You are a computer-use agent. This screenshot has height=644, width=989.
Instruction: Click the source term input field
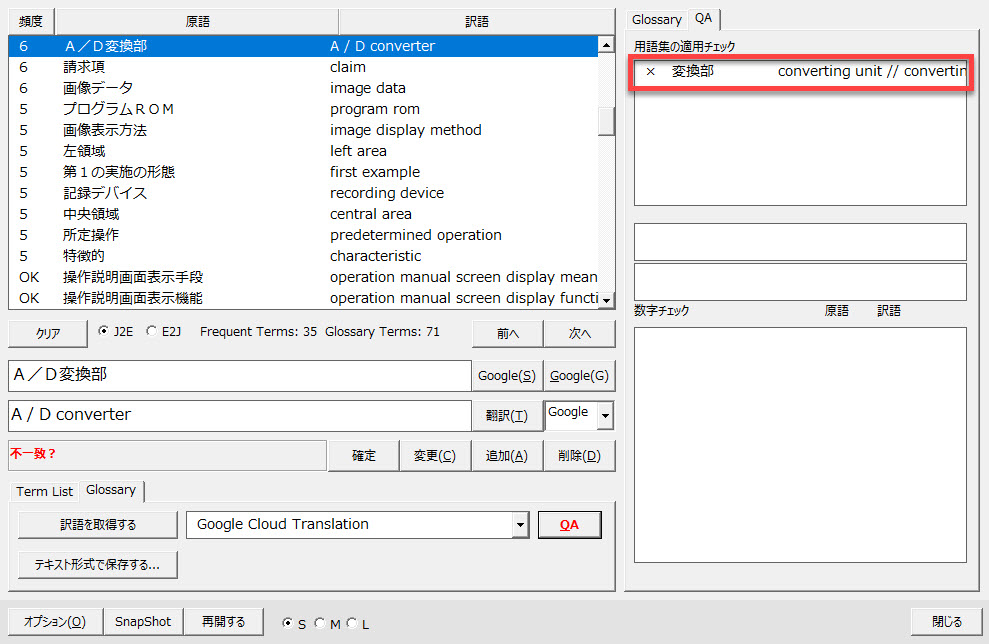[238, 376]
